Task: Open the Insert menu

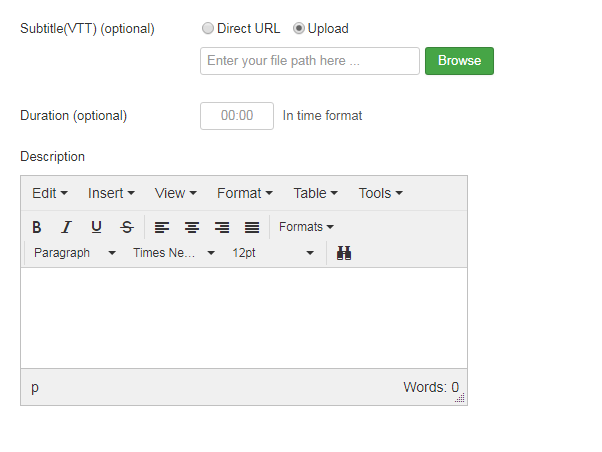Action: click(111, 193)
